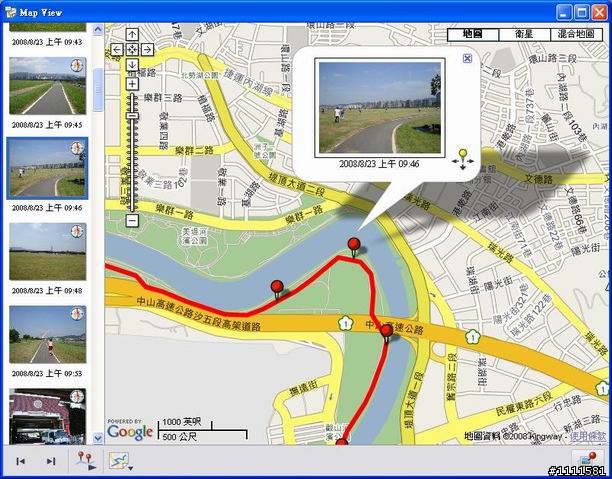Switch to the 地圖 map view

pos(473,34)
